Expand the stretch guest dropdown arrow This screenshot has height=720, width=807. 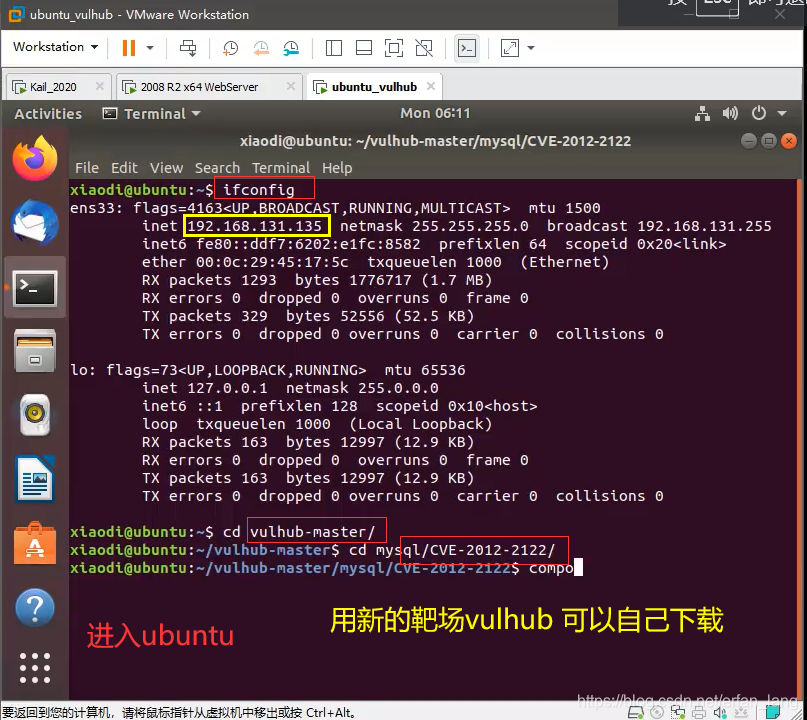(x=531, y=48)
